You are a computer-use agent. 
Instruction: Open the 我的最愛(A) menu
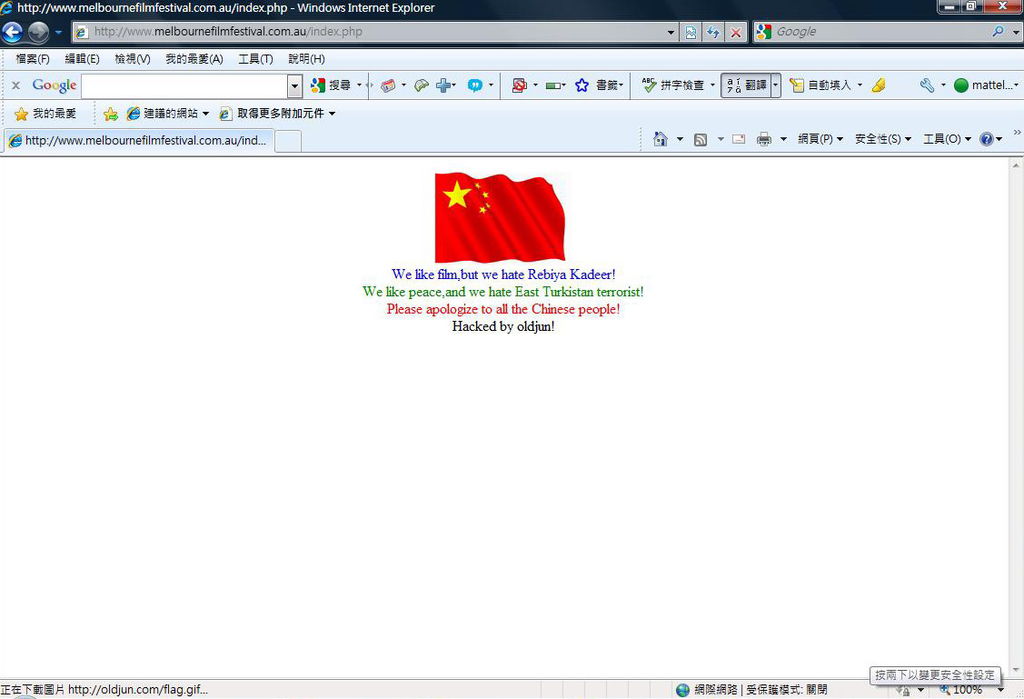point(194,59)
